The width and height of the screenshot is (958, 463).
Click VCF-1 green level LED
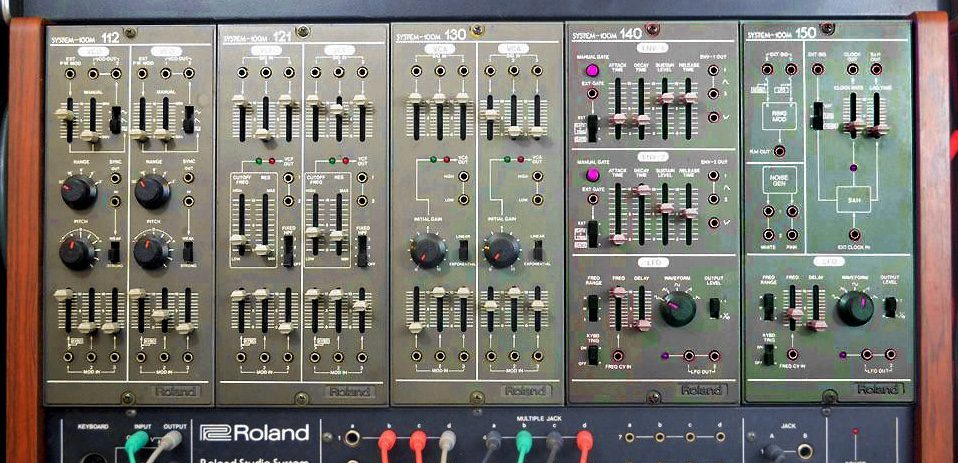pyautogui.click(x=258, y=161)
